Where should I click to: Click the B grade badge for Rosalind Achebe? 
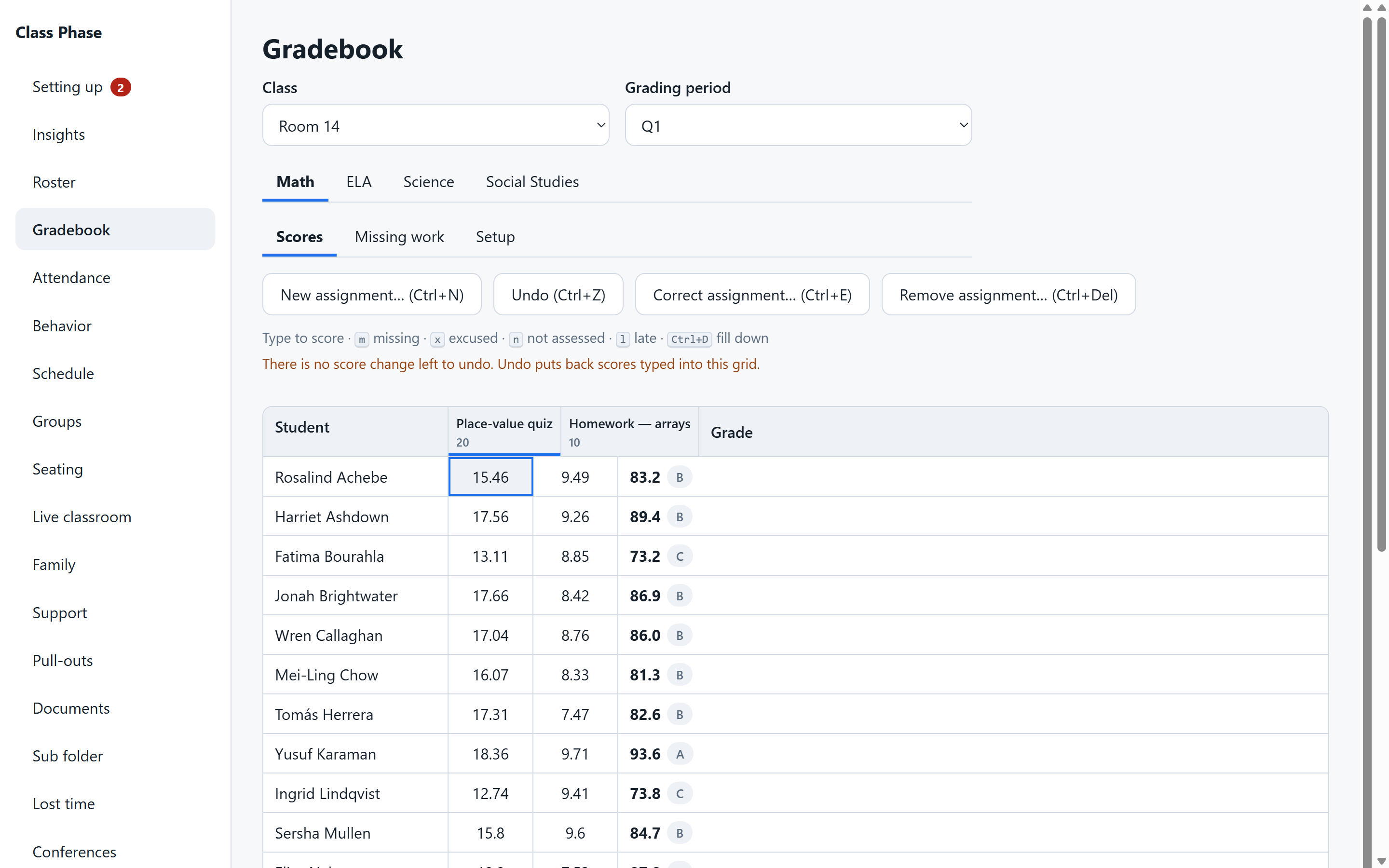click(680, 477)
